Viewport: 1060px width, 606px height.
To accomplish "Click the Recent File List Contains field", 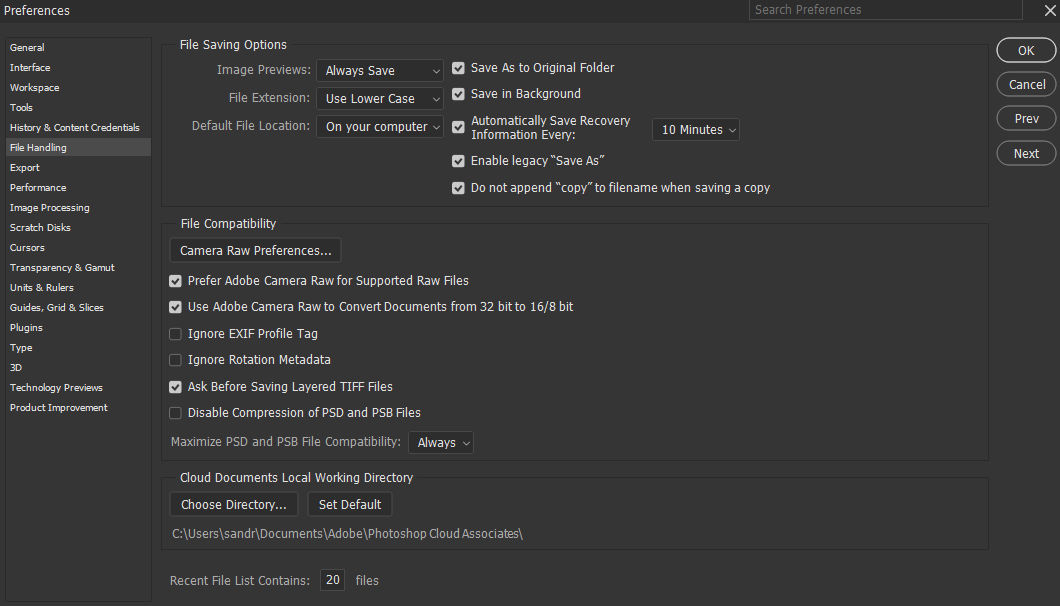I will coord(332,580).
